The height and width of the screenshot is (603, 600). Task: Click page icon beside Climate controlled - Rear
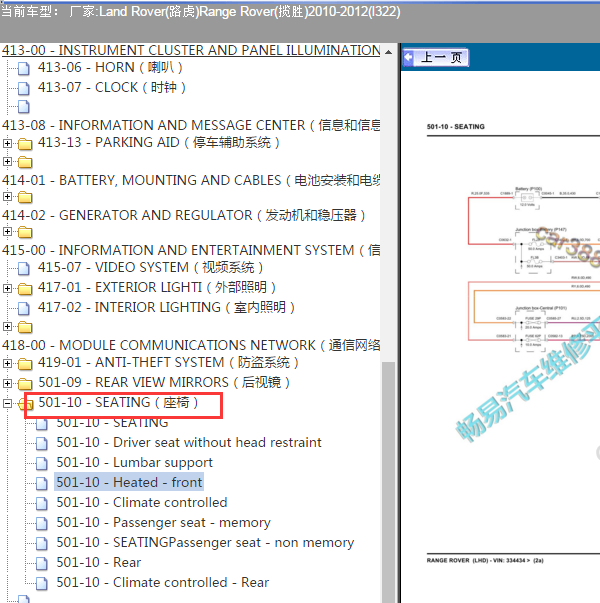tap(42, 584)
